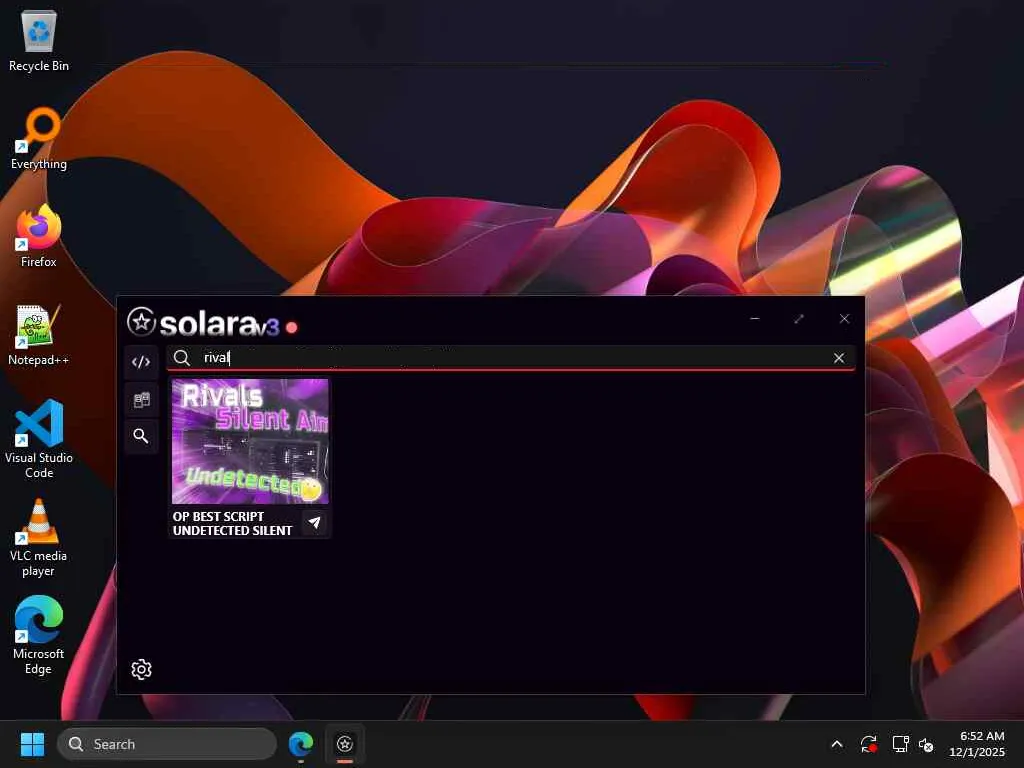
Task: Open the Rivals Silent Aim thumbnail
Action: pyautogui.click(x=250, y=441)
